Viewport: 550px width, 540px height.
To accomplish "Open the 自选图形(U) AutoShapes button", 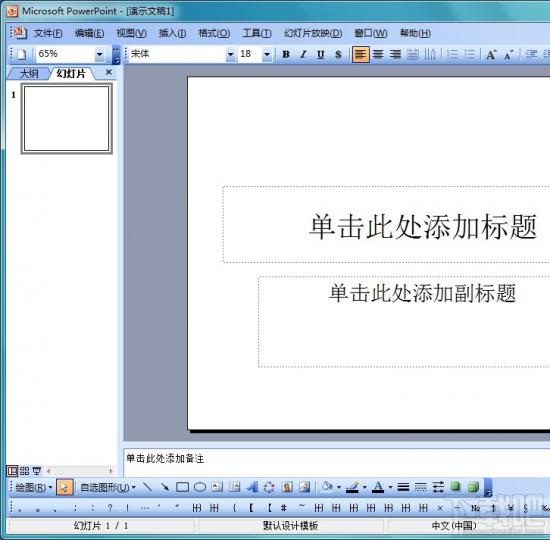I will [x=107, y=487].
